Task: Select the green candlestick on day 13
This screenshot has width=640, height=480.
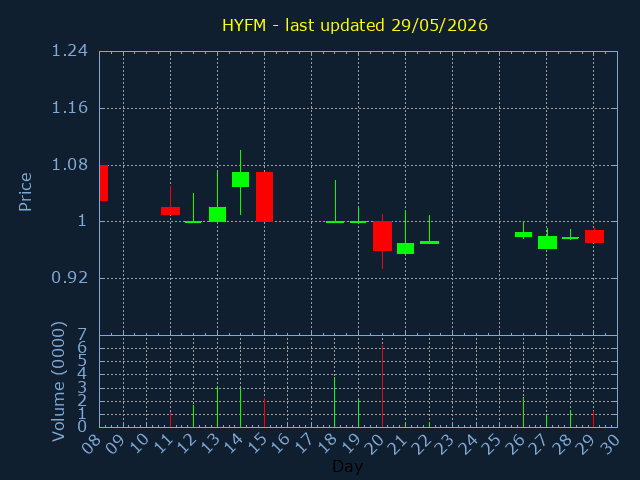Action: click(x=217, y=214)
